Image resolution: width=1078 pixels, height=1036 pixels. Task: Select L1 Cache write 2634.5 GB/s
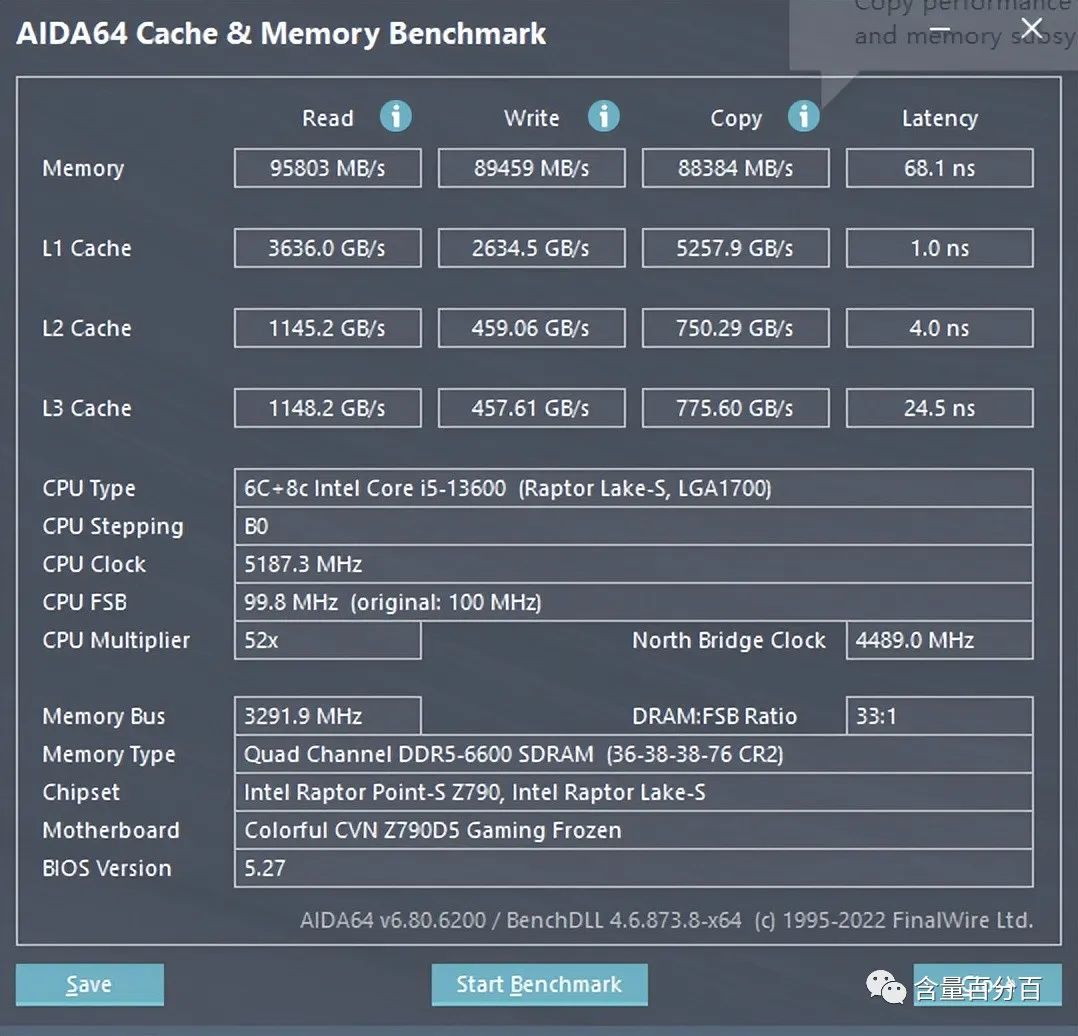click(x=531, y=247)
